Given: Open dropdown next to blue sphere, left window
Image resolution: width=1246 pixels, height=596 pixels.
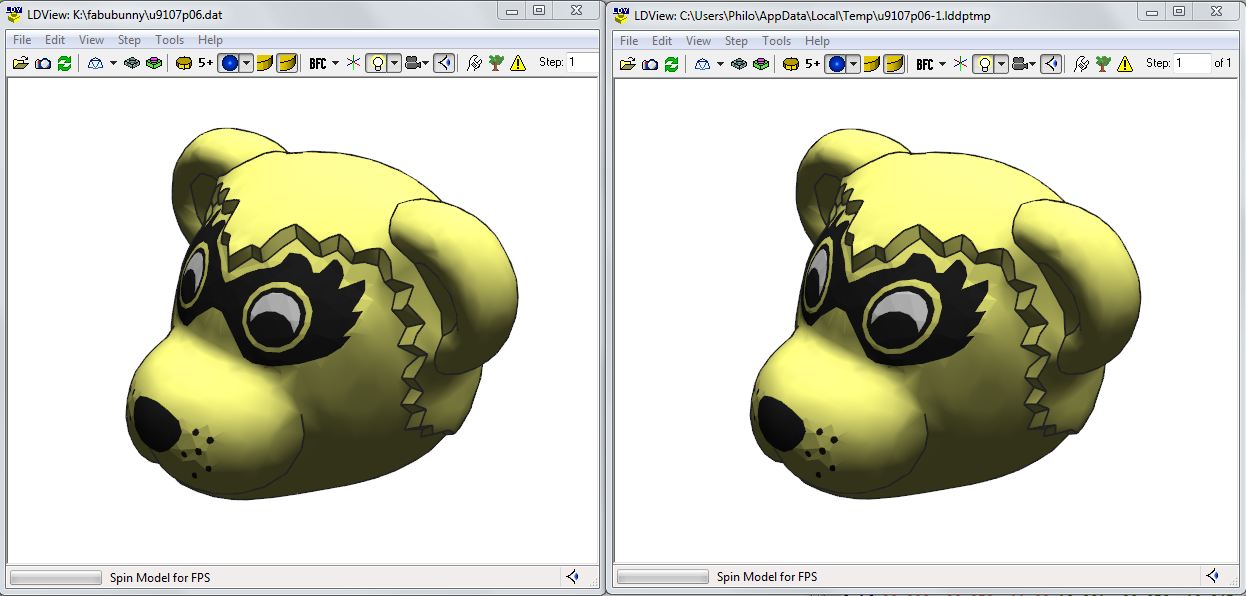Looking at the screenshot, I should click(246, 63).
